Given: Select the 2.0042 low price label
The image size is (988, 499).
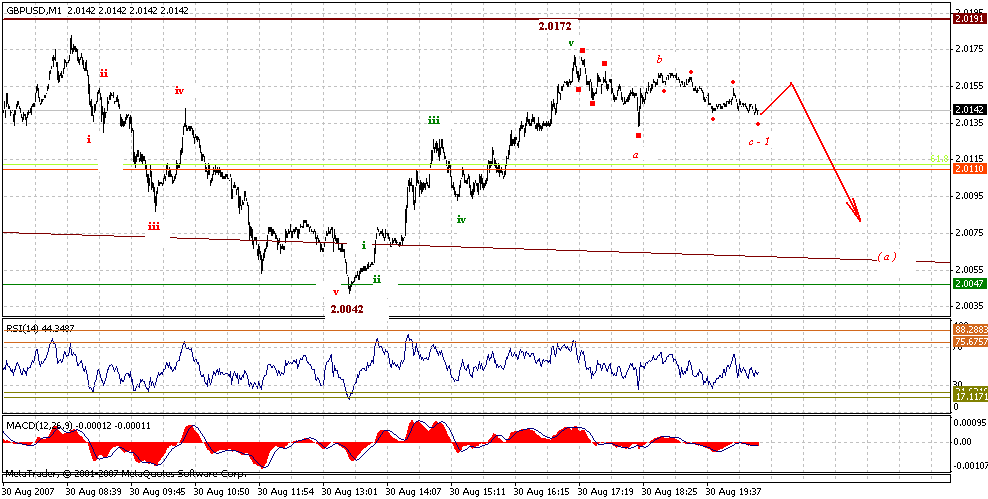Looking at the screenshot, I should (x=347, y=309).
